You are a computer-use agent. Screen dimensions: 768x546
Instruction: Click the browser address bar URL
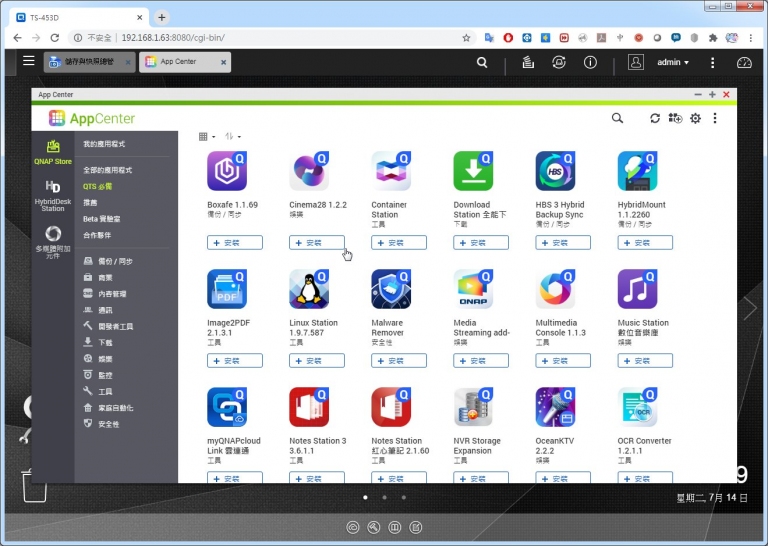pyautogui.click(x=173, y=38)
